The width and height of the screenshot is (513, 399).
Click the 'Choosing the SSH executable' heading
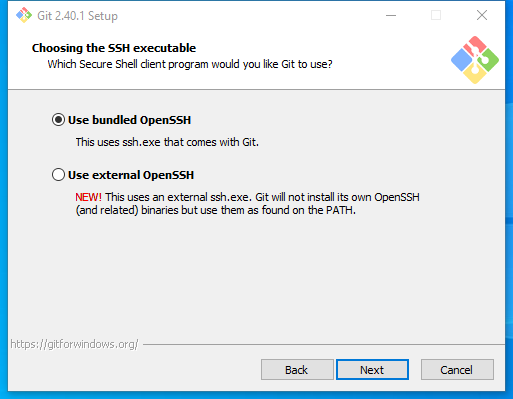pos(114,48)
